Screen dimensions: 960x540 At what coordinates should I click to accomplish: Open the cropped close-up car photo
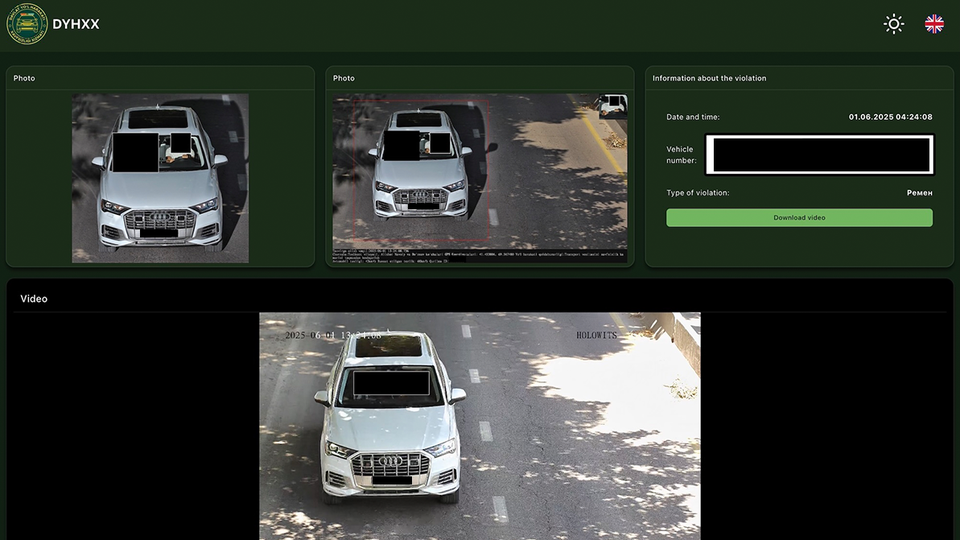(160, 178)
